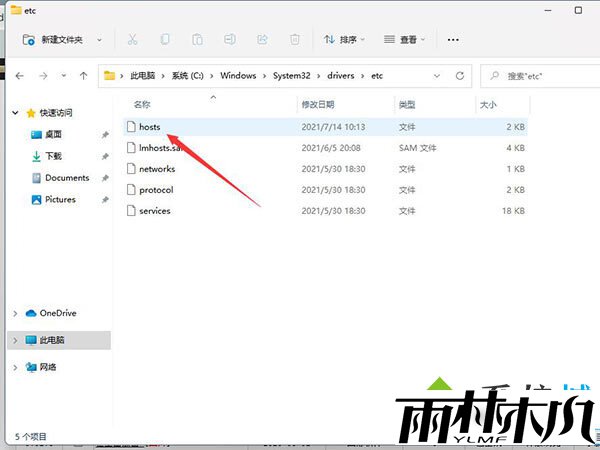Select the lmhosts.sam file

click(162, 148)
